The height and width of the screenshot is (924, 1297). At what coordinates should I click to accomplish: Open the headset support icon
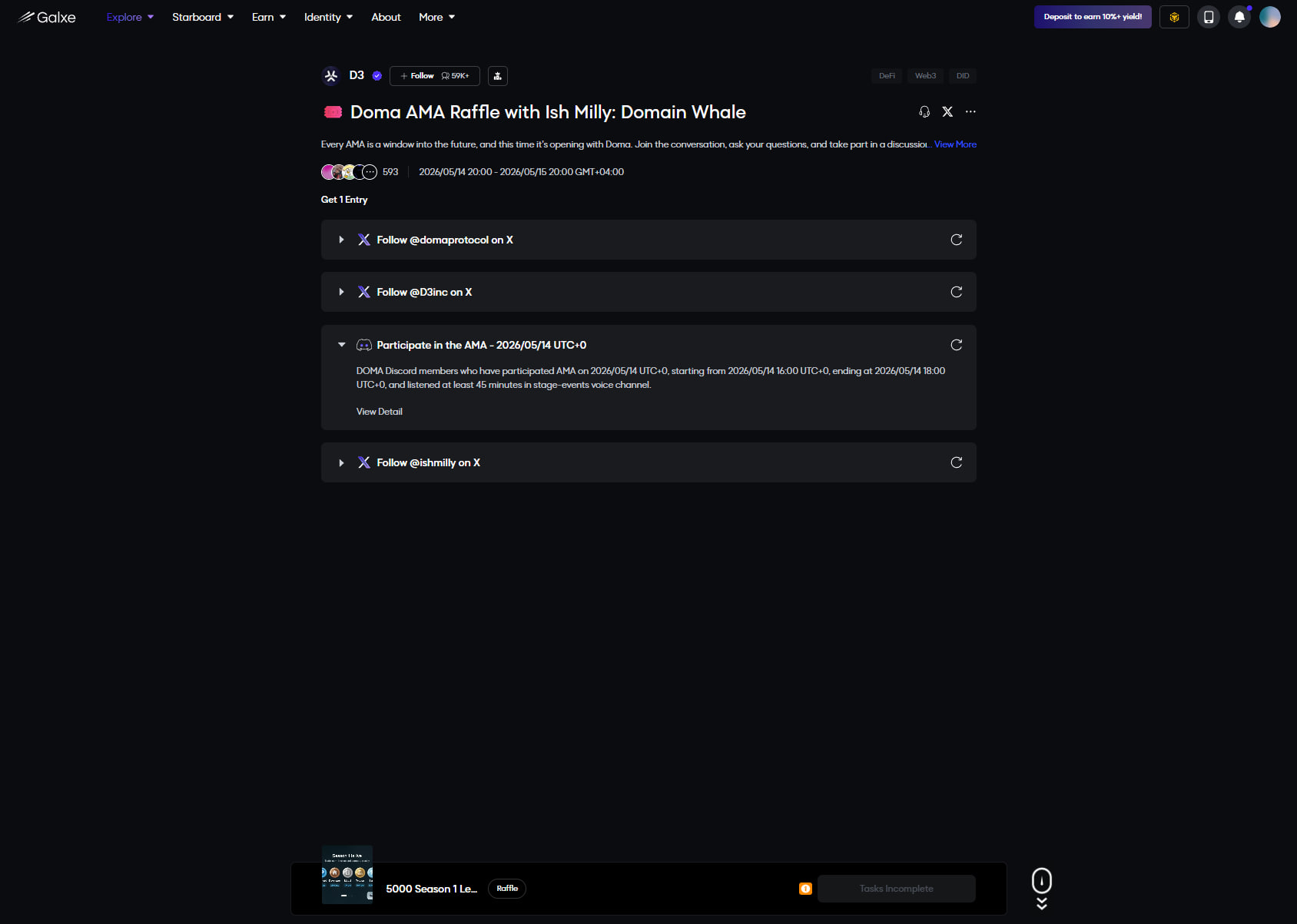coord(924,111)
